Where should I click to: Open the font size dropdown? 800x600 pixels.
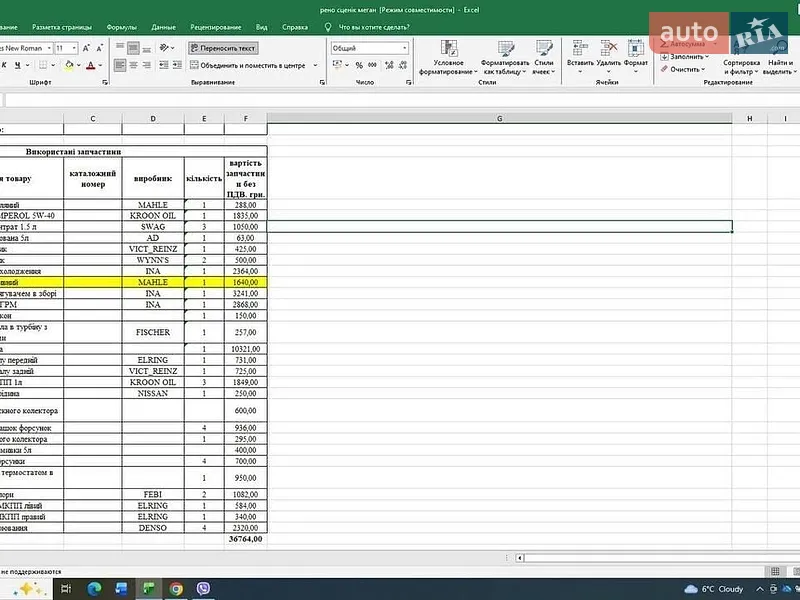[74, 48]
